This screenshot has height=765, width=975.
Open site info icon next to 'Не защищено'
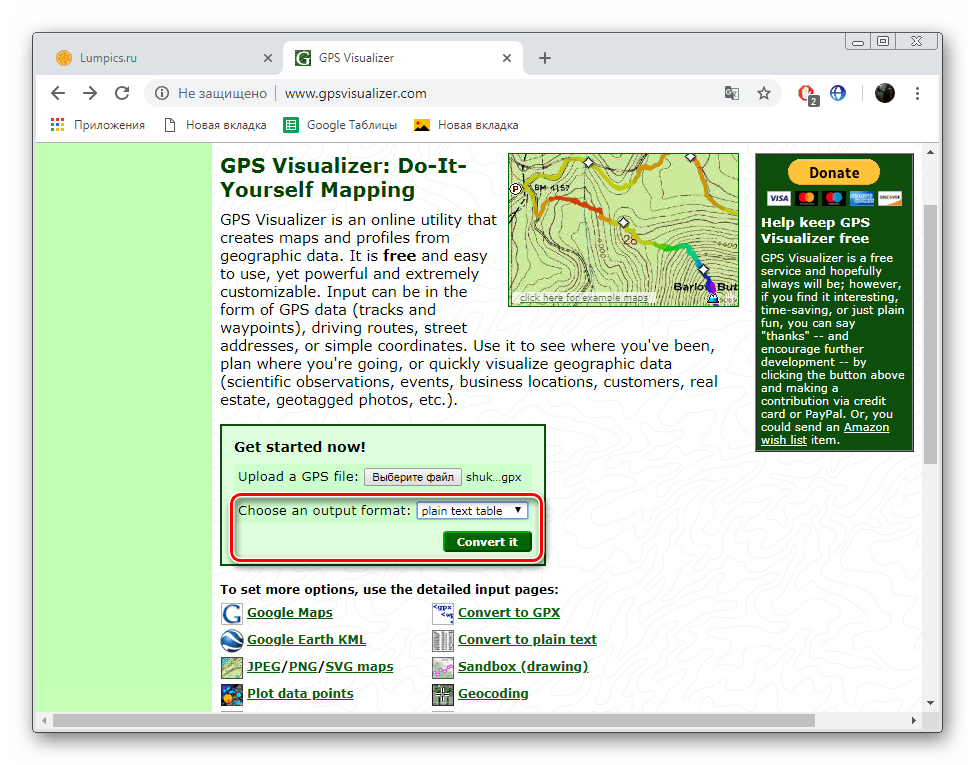(162, 93)
